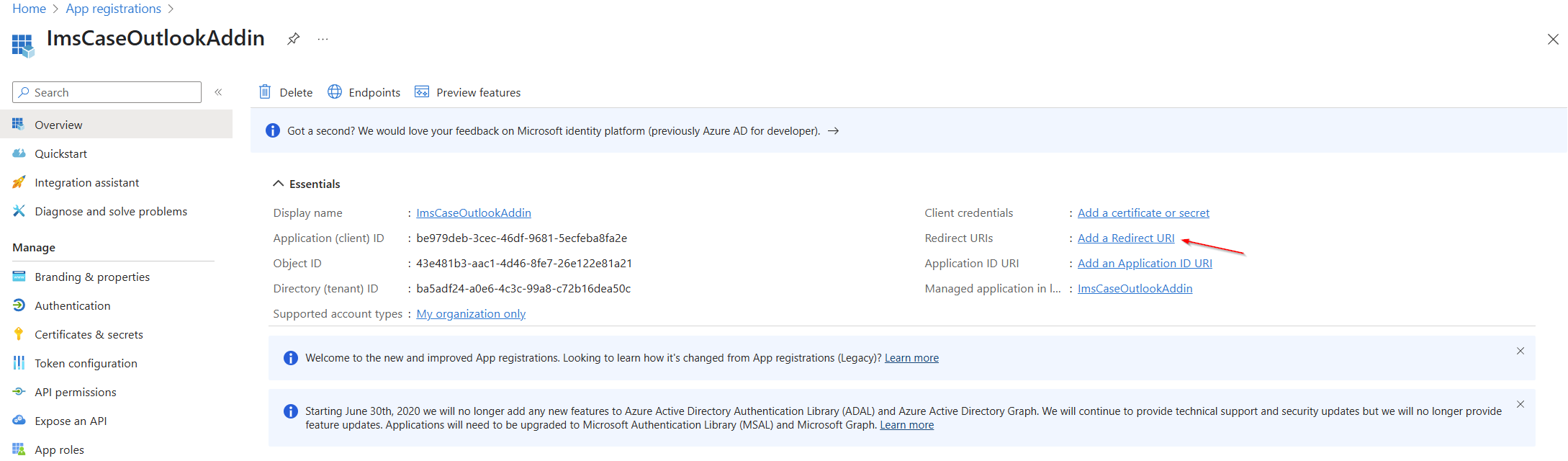Click the Overview grid icon
The width and height of the screenshot is (1568, 461).
tap(19, 124)
